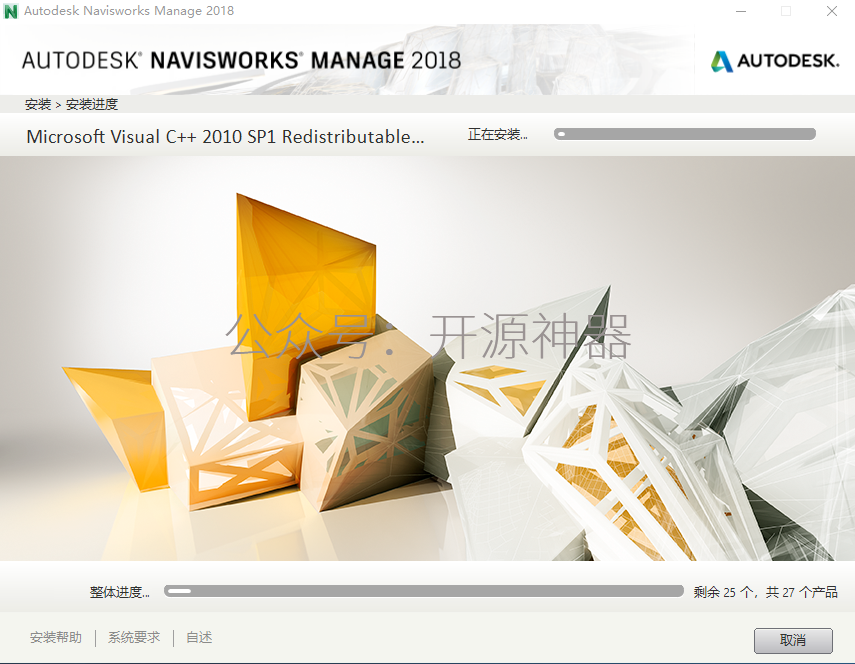The image size is (855, 664).
Task: Open the 自述 readme link
Action: (199, 637)
